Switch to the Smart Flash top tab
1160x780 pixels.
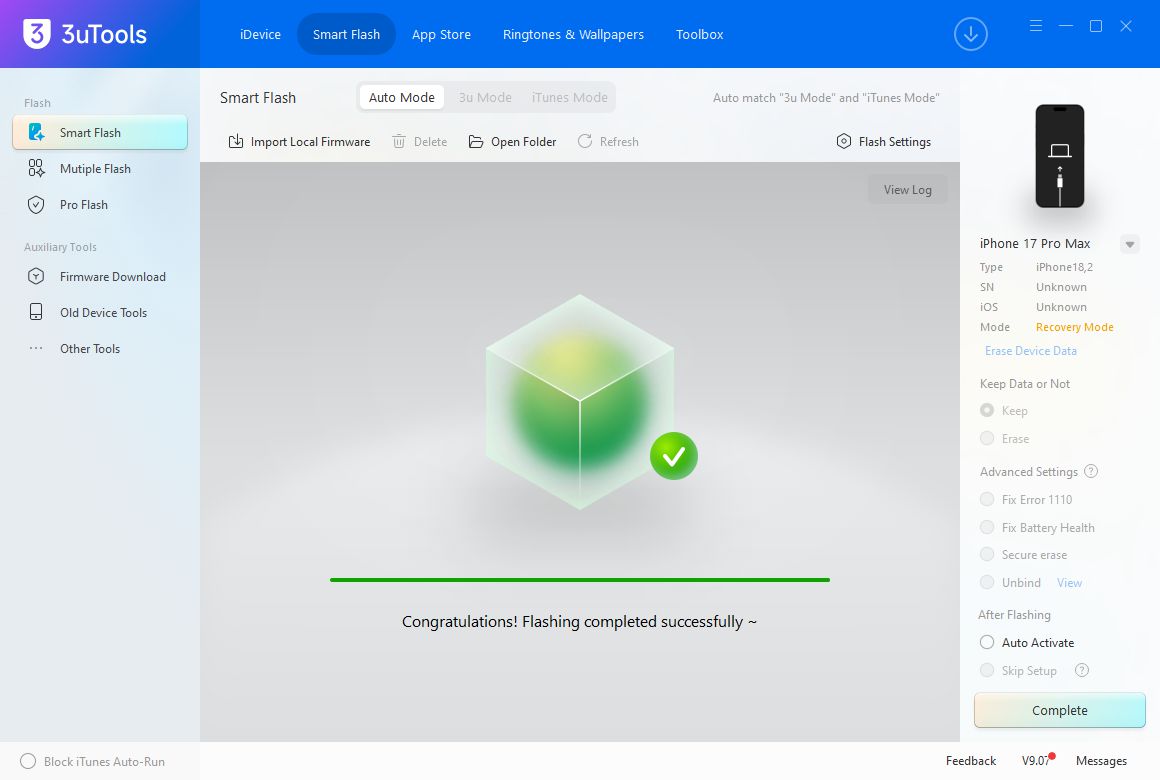click(346, 34)
